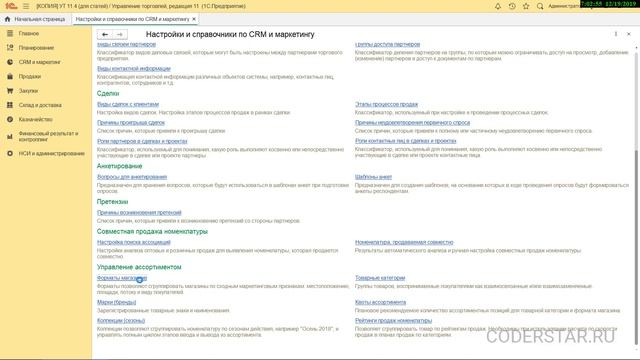The width and height of the screenshot is (640, 360).
Task: Open Причины проигрыша сделок link
Action: [x=131, y=122]
